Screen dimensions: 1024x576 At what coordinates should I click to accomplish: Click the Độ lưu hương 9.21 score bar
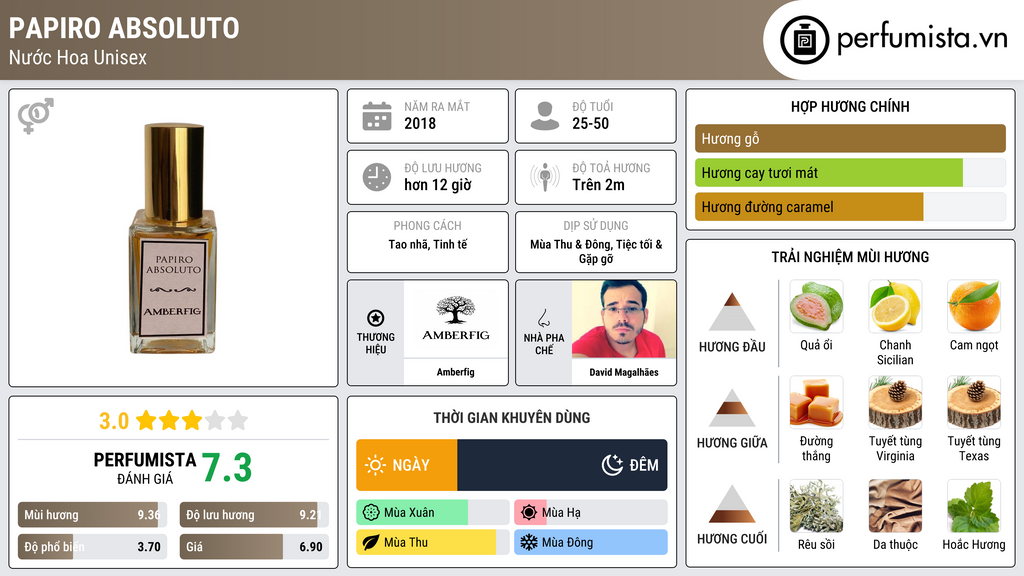(254, 515)
